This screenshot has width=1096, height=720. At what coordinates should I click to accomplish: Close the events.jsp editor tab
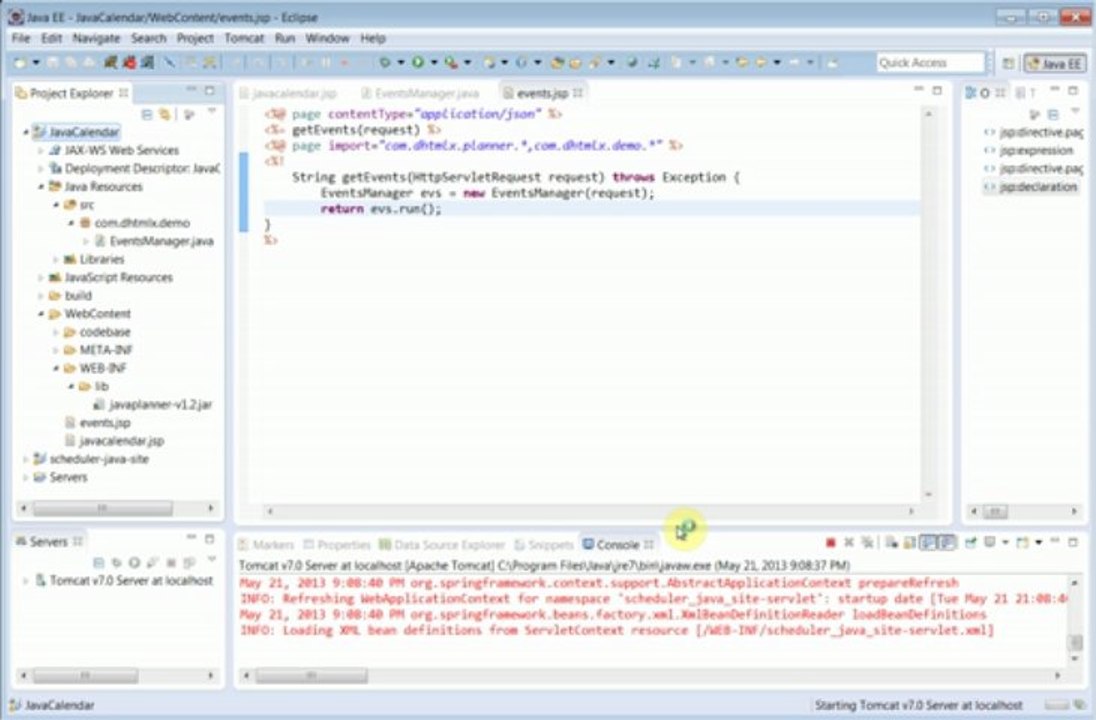[578, 93]
